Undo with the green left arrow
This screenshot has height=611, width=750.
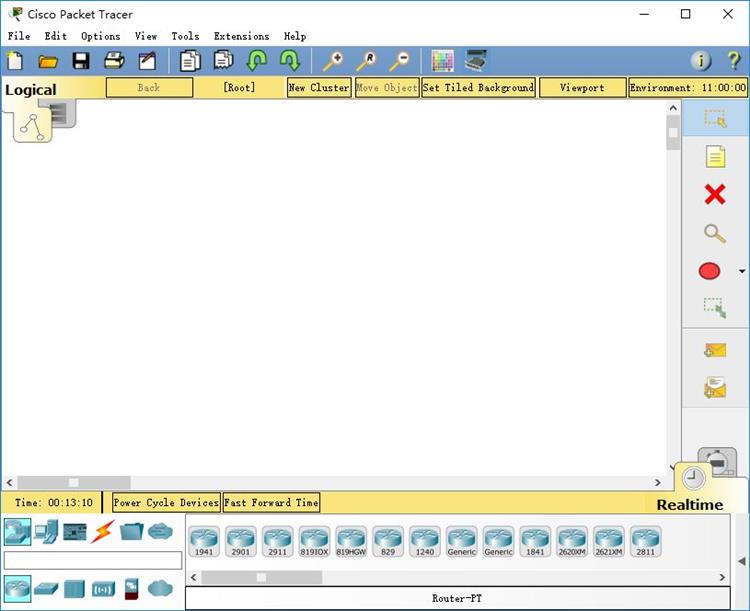click(x=256, y=61)
